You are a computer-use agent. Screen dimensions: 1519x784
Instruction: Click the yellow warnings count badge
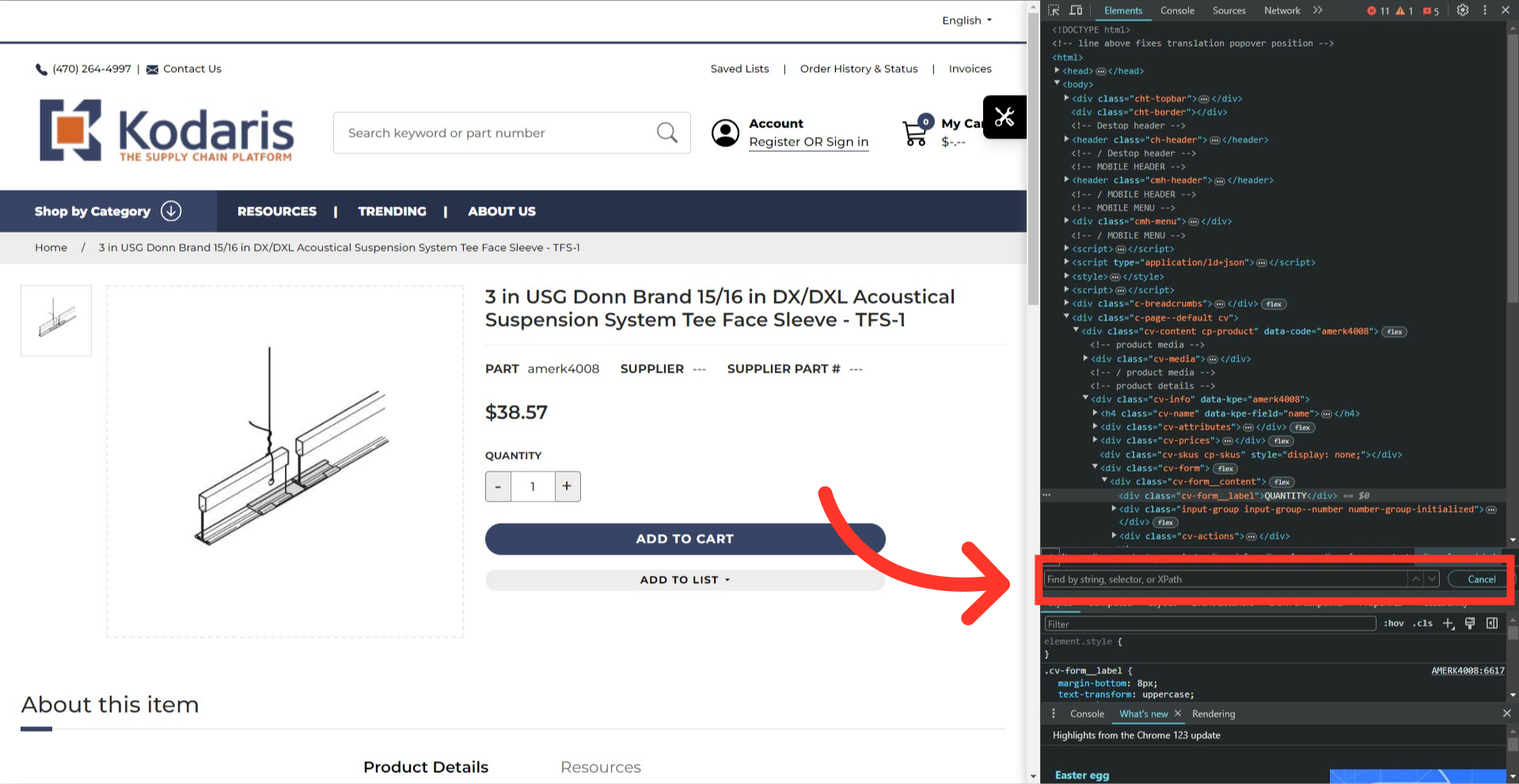click(1404, 11)
